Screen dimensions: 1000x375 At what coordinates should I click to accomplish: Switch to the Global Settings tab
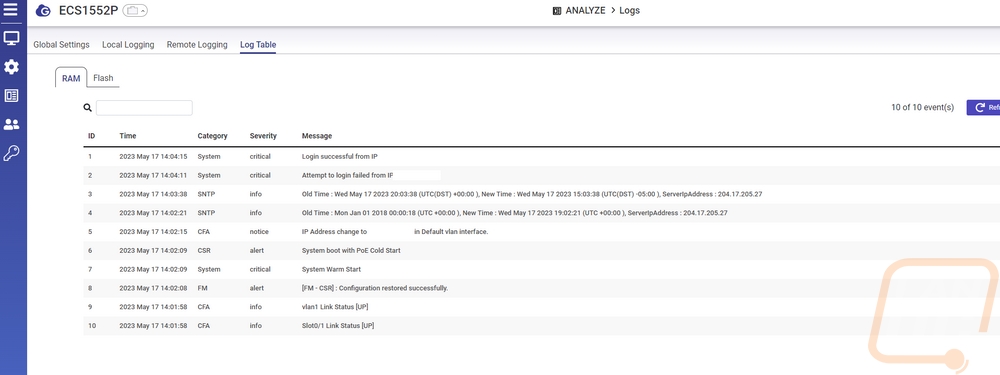[x=61, y=45]
